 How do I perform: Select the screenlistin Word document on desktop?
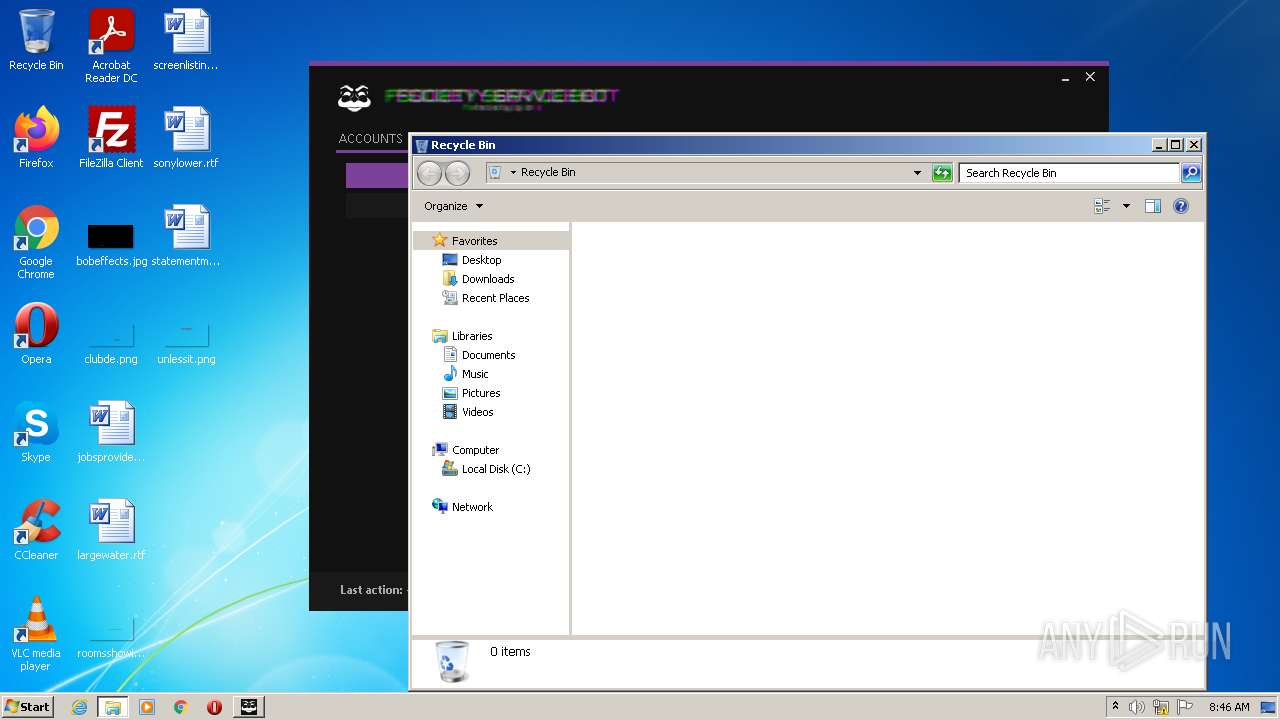tap(186, 40)
